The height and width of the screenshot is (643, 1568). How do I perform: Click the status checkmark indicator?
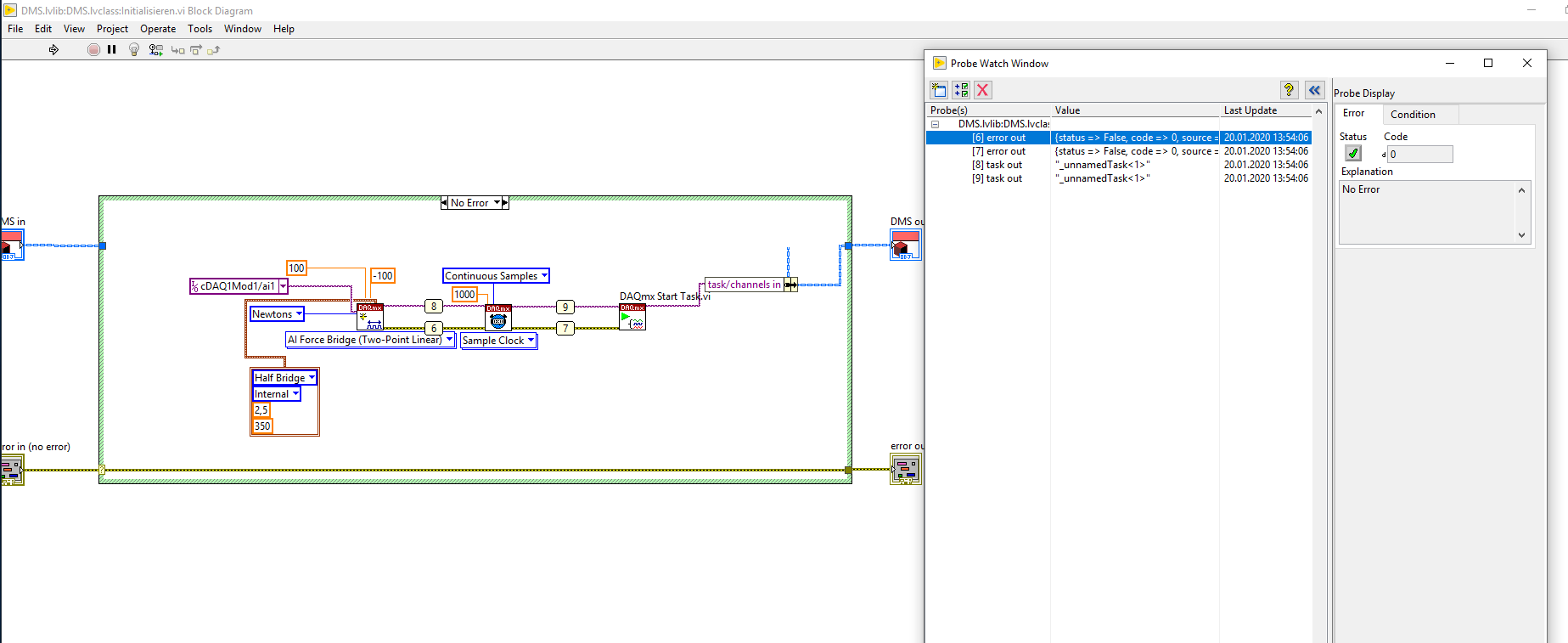(1353, 154)
